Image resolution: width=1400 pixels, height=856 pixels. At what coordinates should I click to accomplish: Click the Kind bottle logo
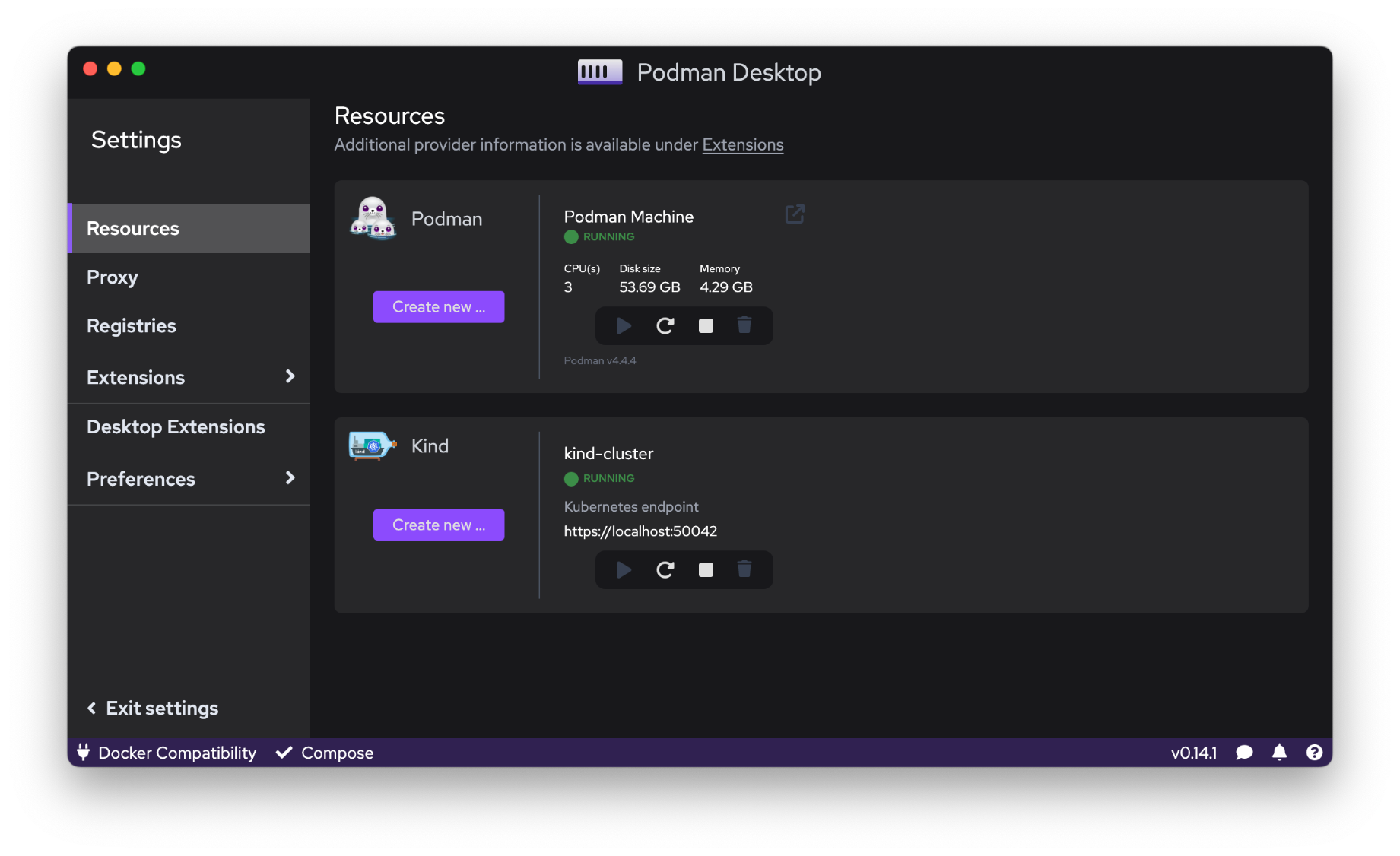point(372,446)
